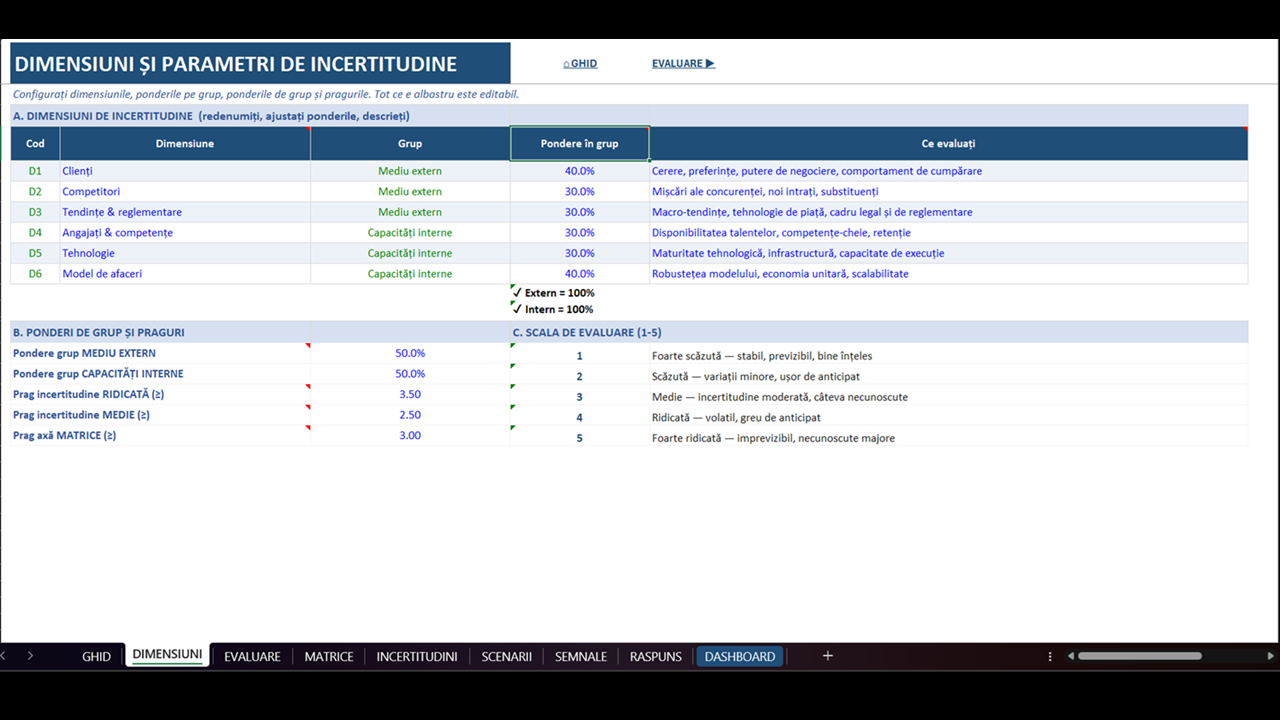Select the 'Ce evaluați' column header
Image resolution: width=1280 pixels, height=720 pixels.
click(949, 144)
